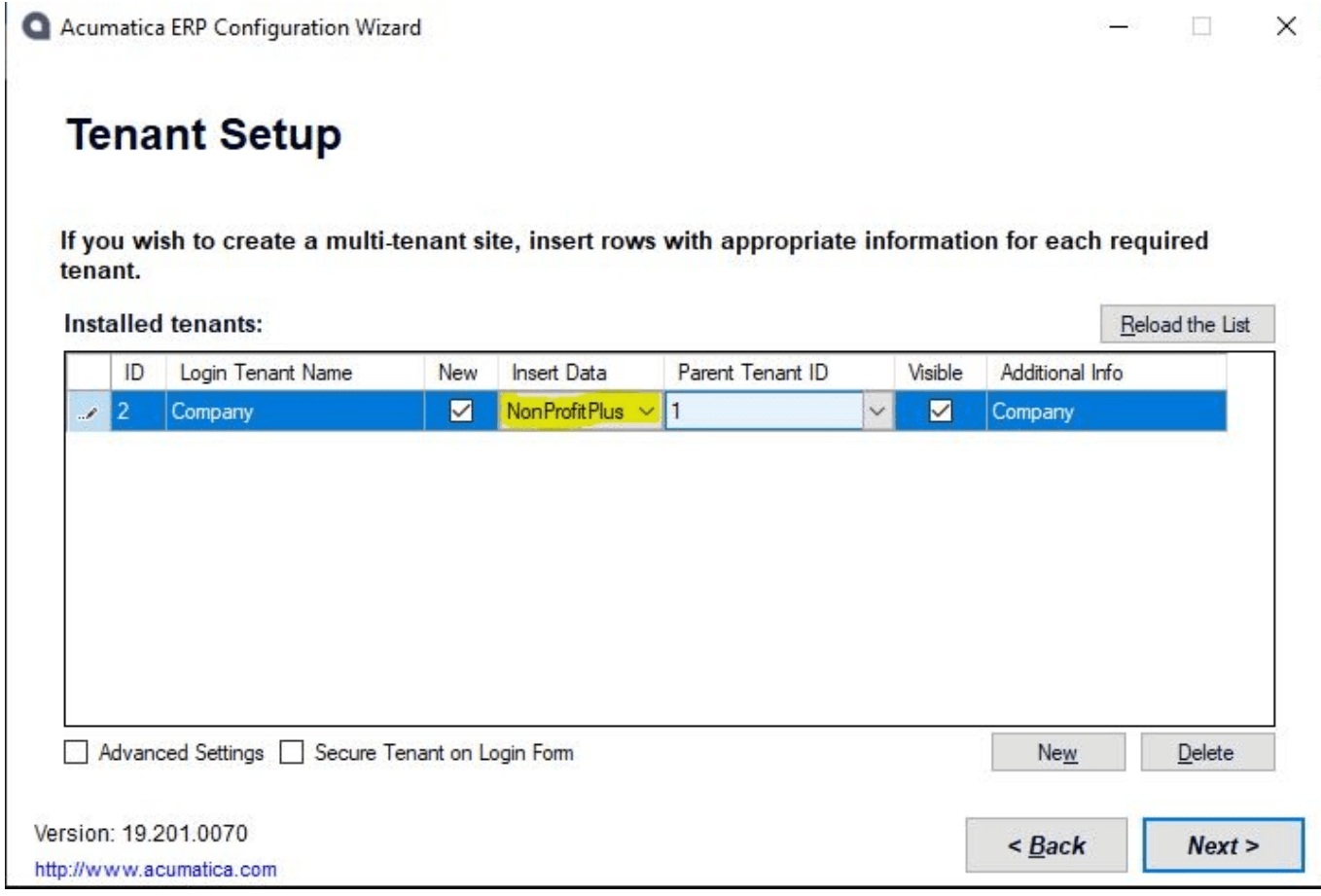
Task: Click the Visible column header
Action: 941,373
